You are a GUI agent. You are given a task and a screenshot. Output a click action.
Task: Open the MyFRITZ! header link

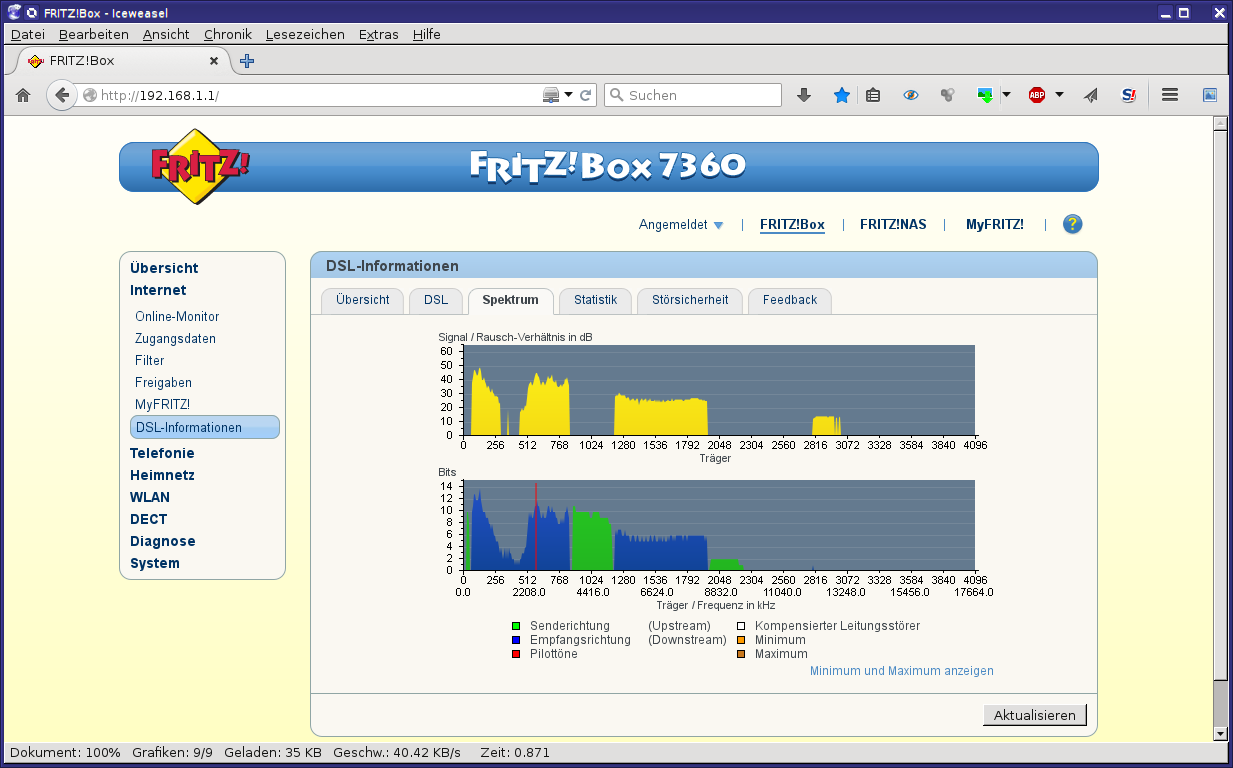[995, 225]
